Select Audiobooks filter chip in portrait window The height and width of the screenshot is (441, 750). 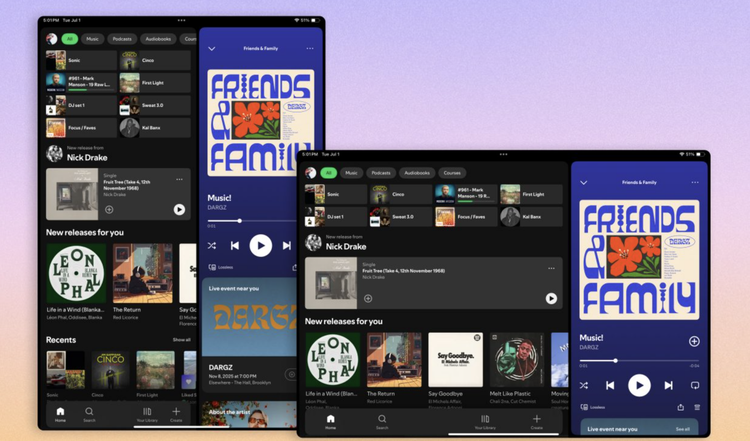(158, 39)
